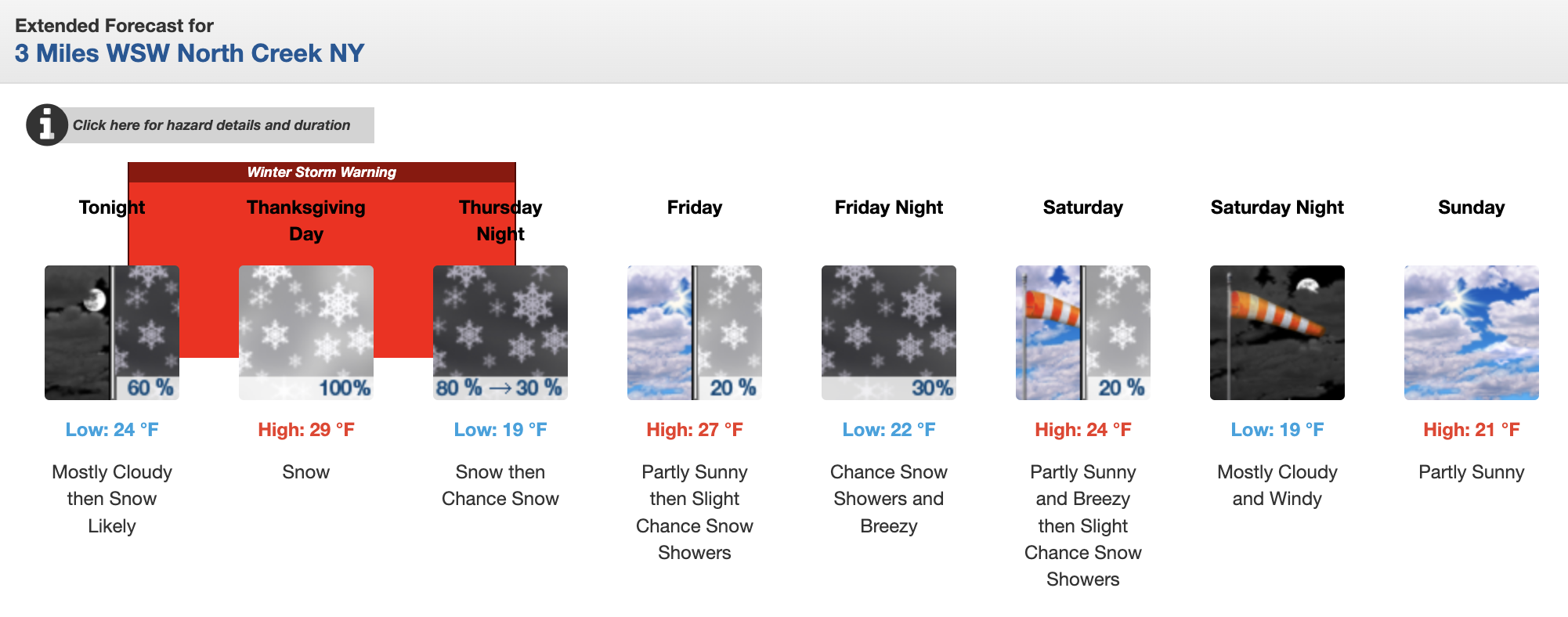Select the 80% to 30% precipitation probability text

[x=499, y=387]
